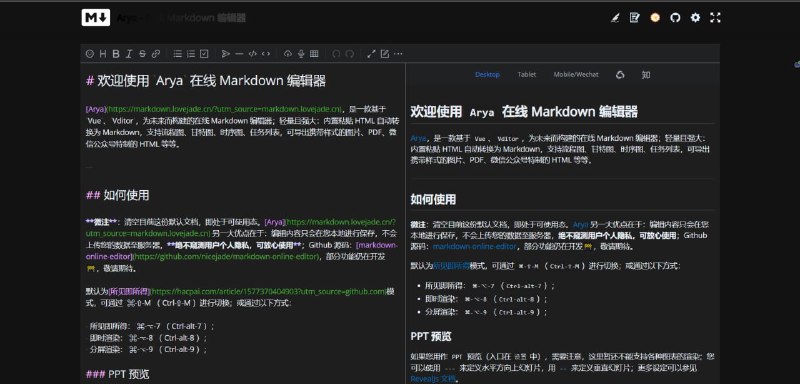Enter page fullscreen using the header expand icon
This screenshot has width=800, height=384.
click(x=715, y=18)
